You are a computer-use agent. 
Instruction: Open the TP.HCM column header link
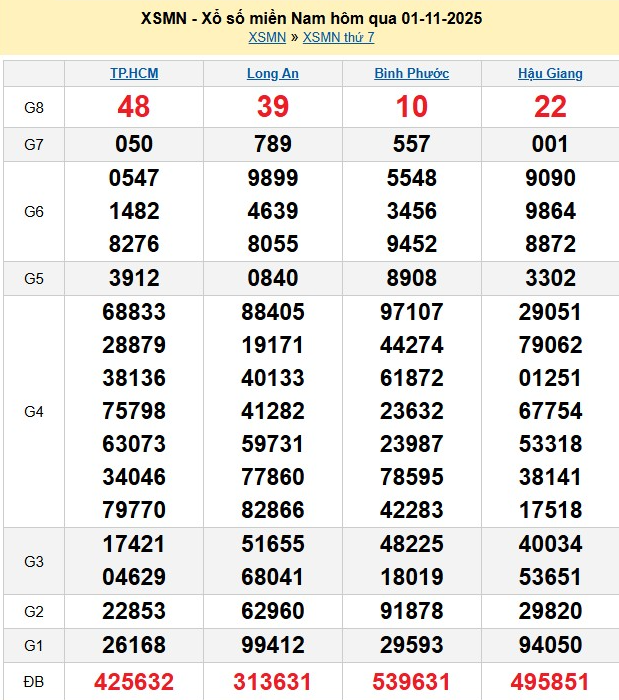tap(134, 74)
